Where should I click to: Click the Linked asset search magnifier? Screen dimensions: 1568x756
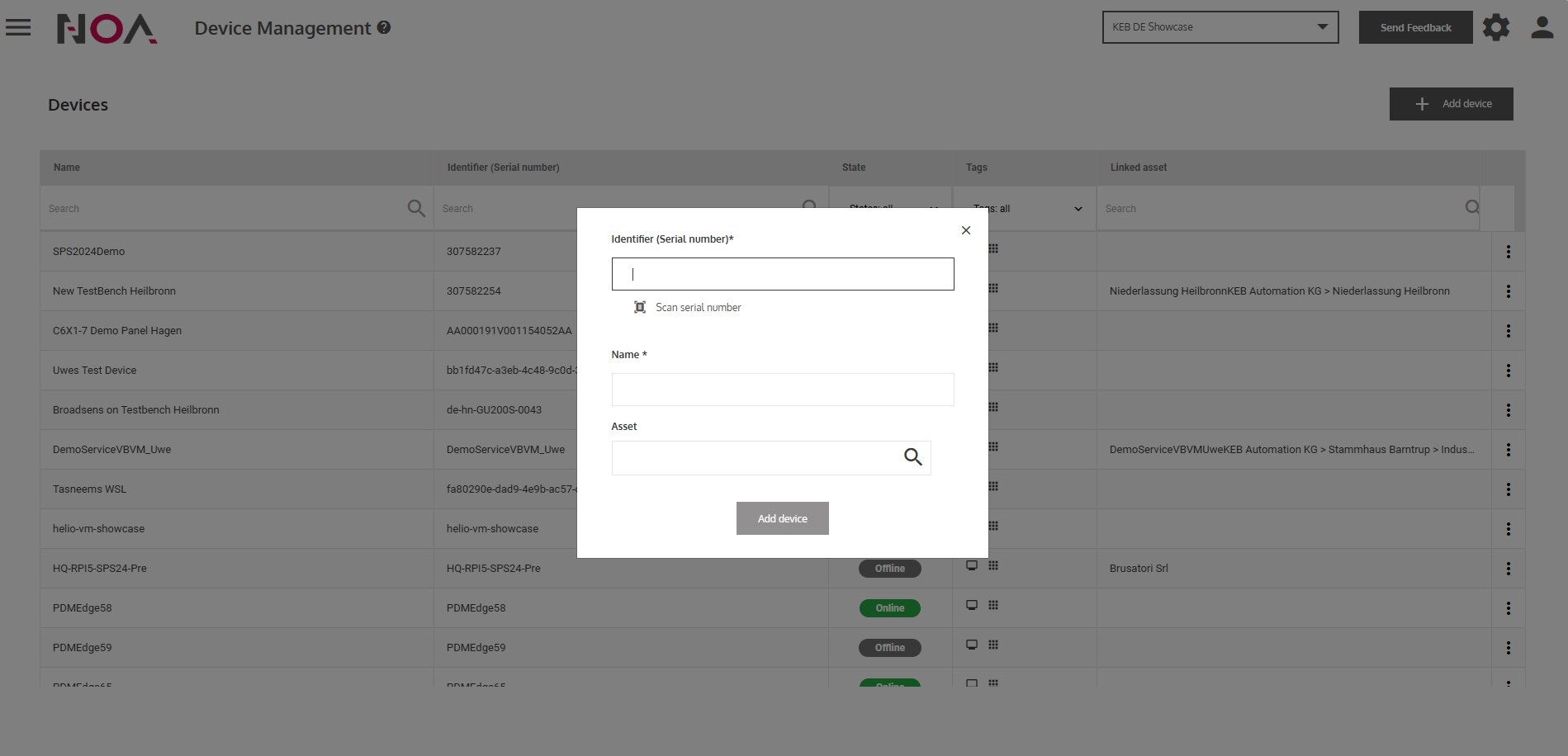pyautogui.click(x=1471, y=207)
